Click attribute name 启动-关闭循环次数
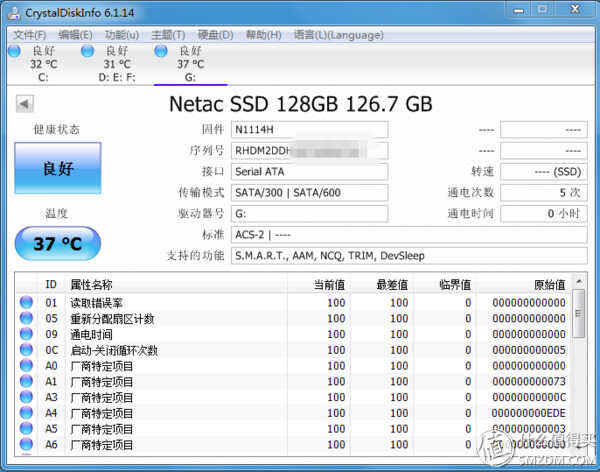The height and width of the screenshot is (472, 600). [114, 350]
